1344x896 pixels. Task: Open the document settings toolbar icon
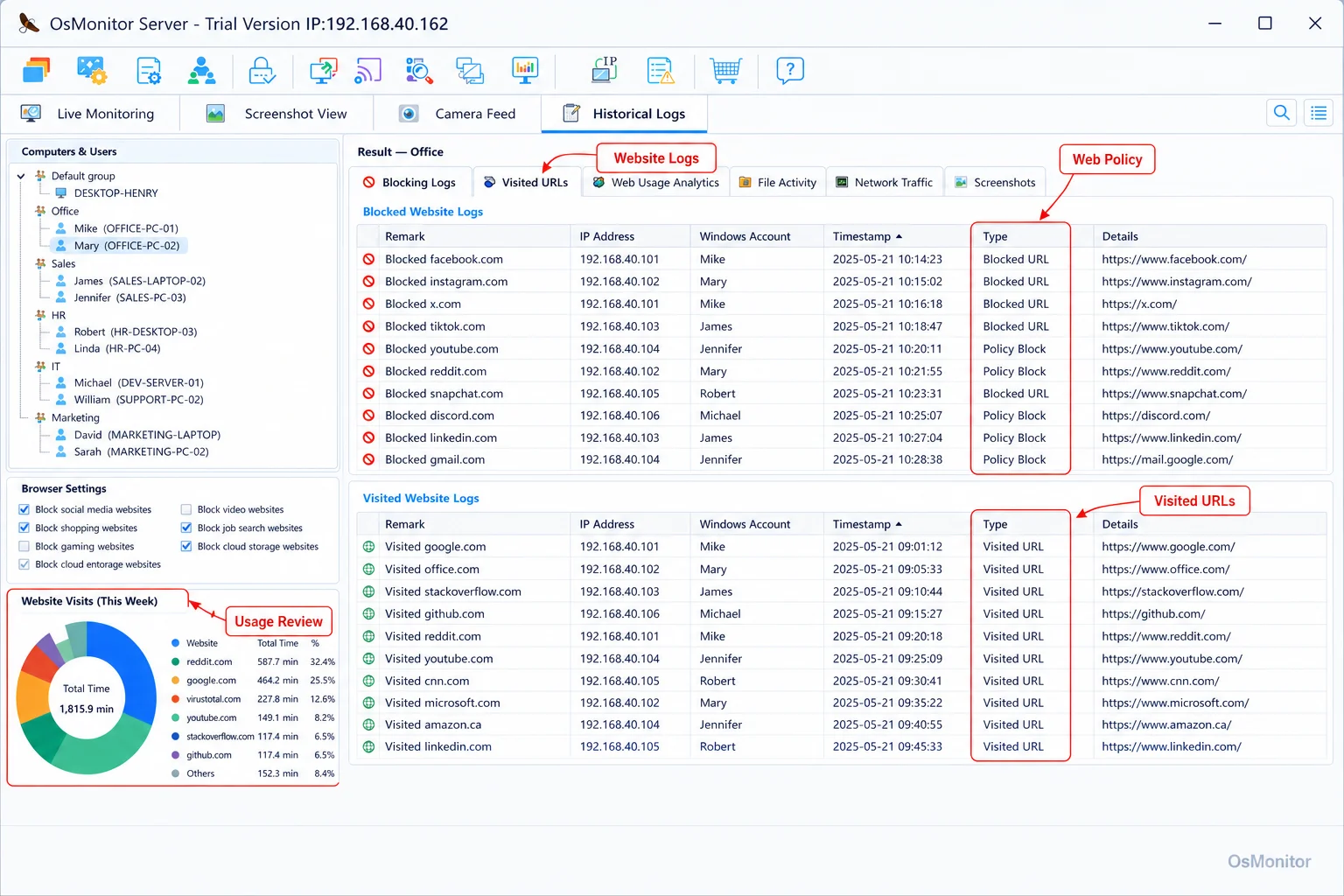pos(149,70)
